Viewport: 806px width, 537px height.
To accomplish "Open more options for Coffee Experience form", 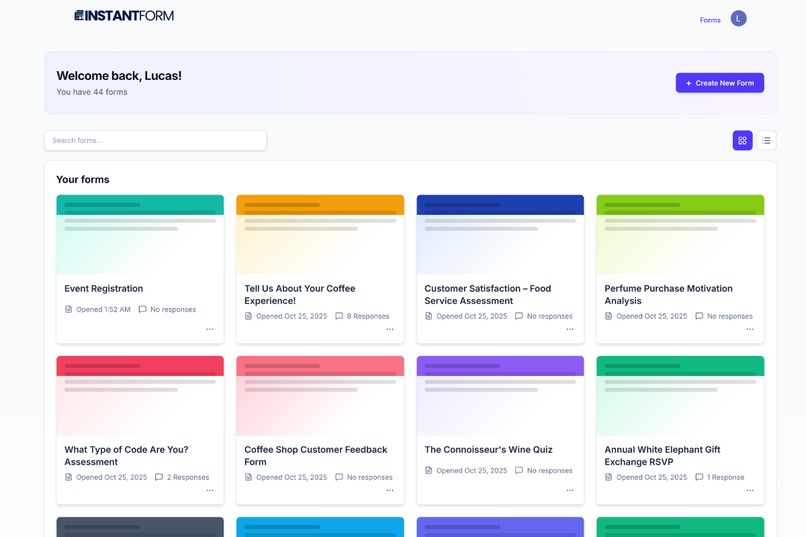I will point(390,329).
